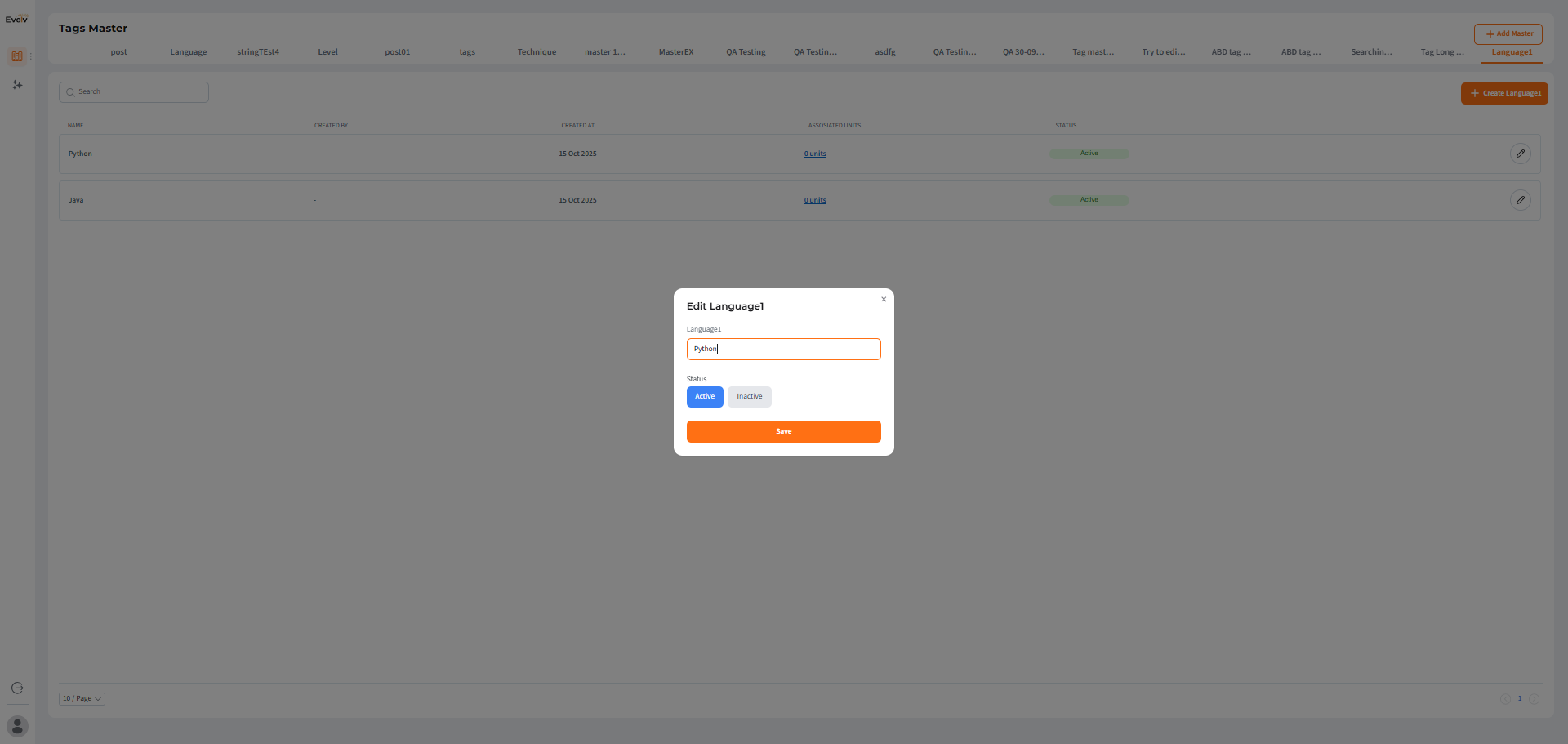Select the QA Testing tab
This screenshot has width=1568, height=744.
746,52
